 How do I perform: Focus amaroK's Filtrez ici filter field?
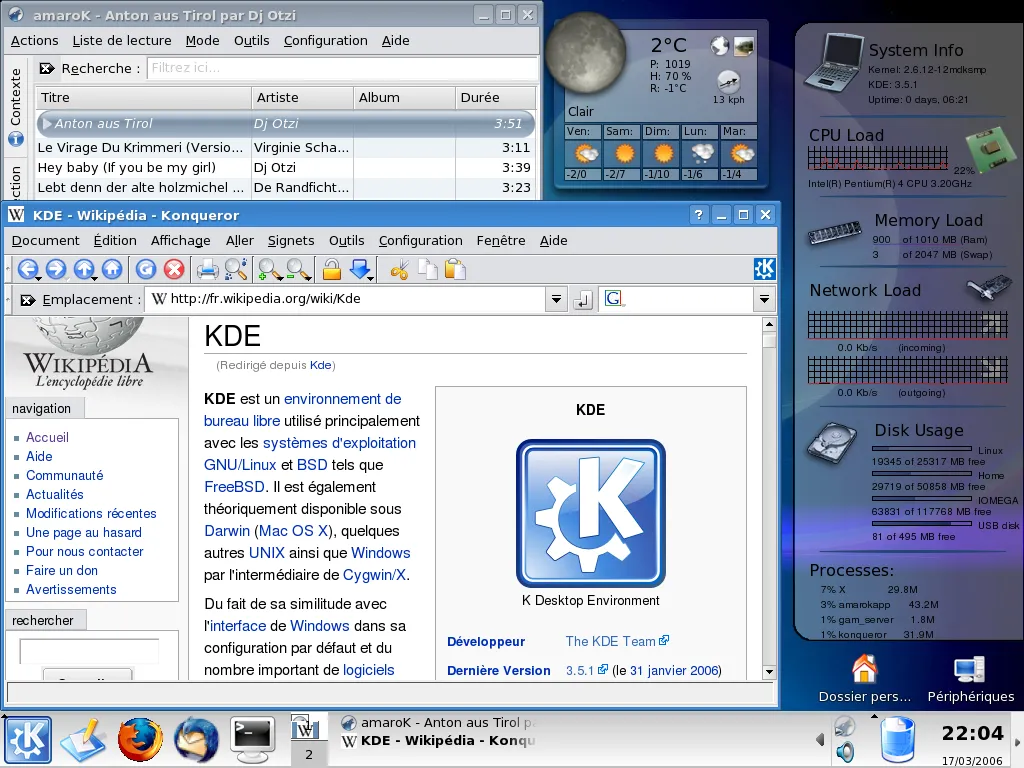pyautogui.click(x=342, y=68)
